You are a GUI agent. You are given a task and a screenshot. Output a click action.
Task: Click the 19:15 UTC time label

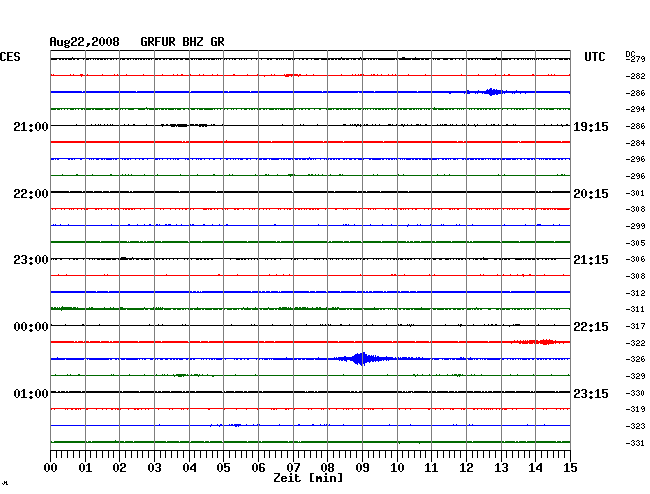tap(591, 127)
